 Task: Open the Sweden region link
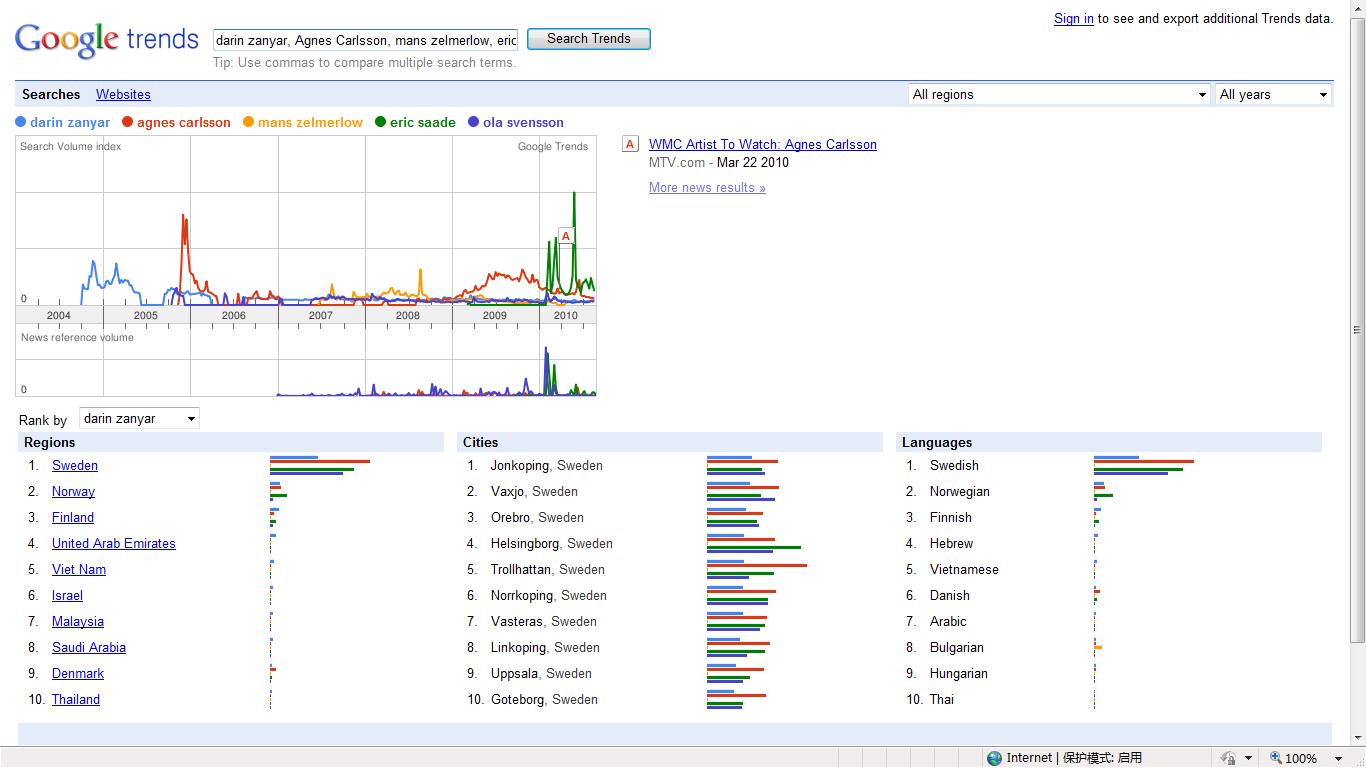coord(75,465)
